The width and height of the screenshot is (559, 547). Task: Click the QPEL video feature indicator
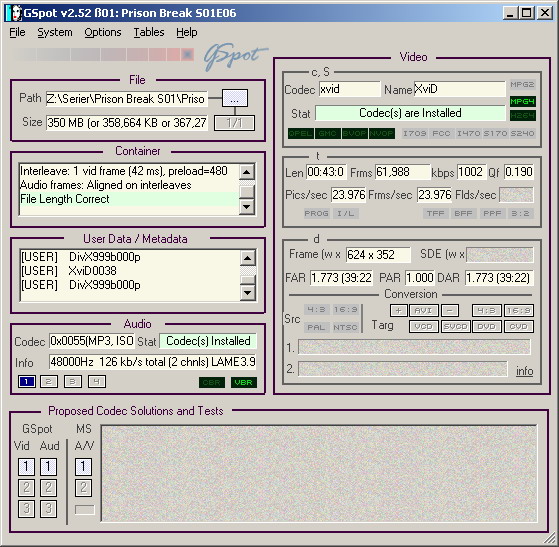point(301,133)
